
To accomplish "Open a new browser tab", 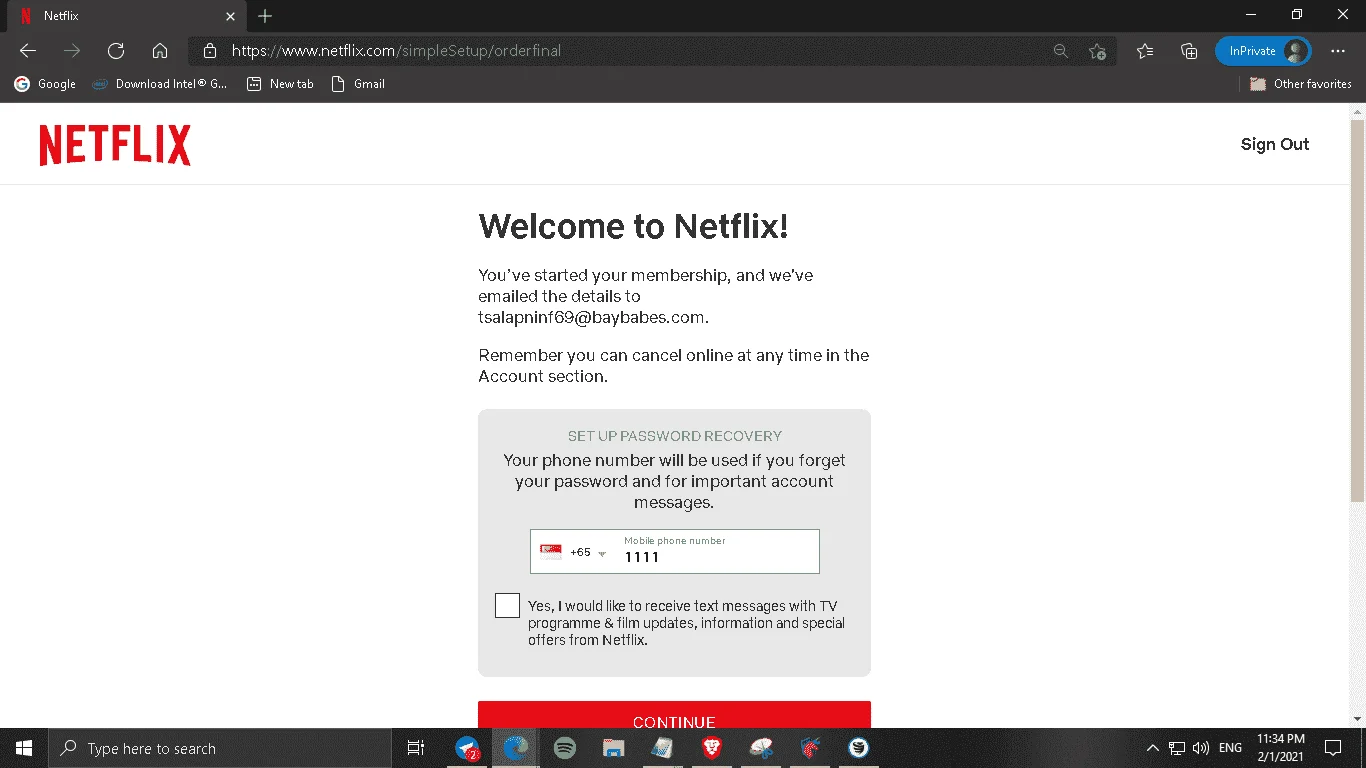I will pos(265,16).
